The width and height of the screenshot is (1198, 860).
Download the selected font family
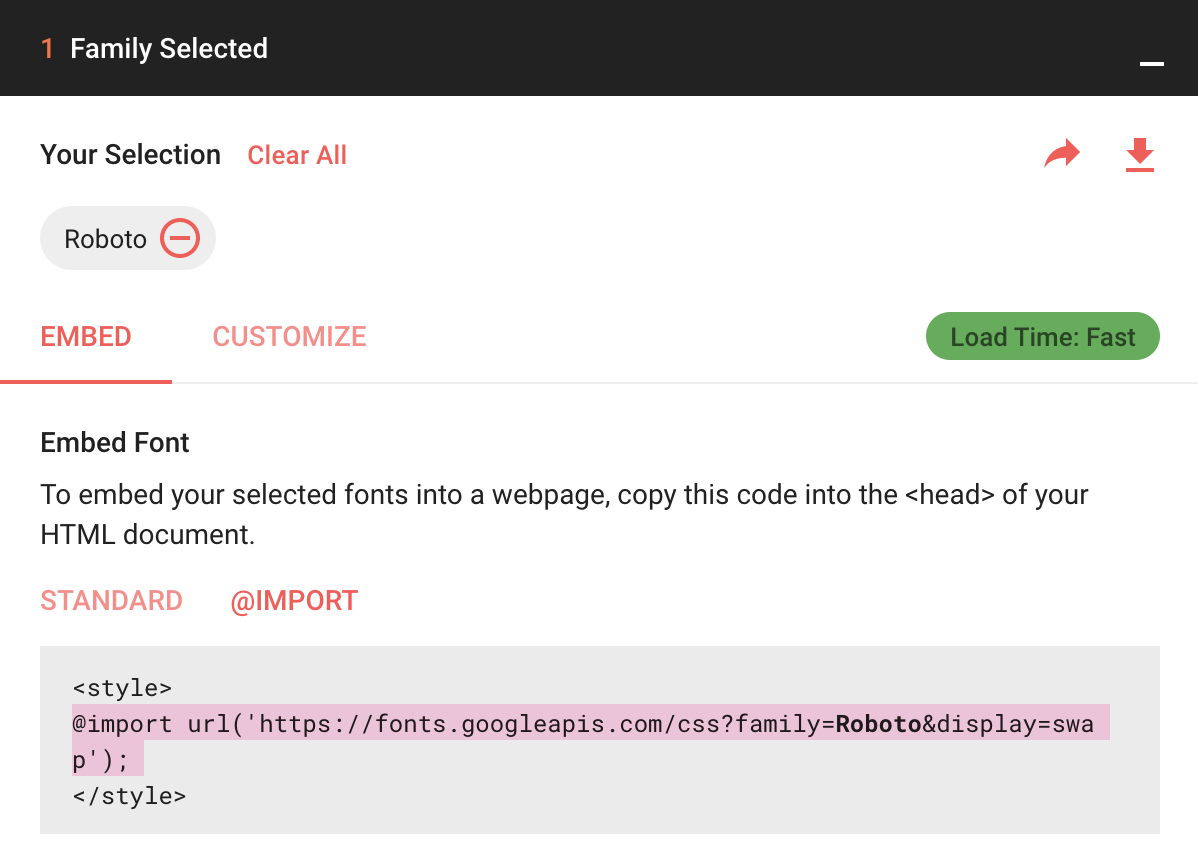point(1139,155)
